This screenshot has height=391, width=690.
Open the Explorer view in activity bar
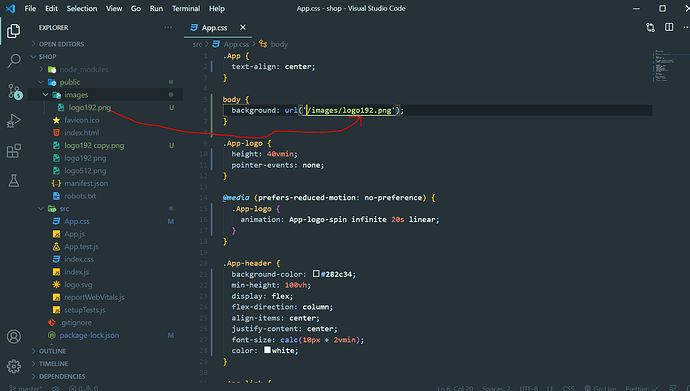(x=14, y=31)
